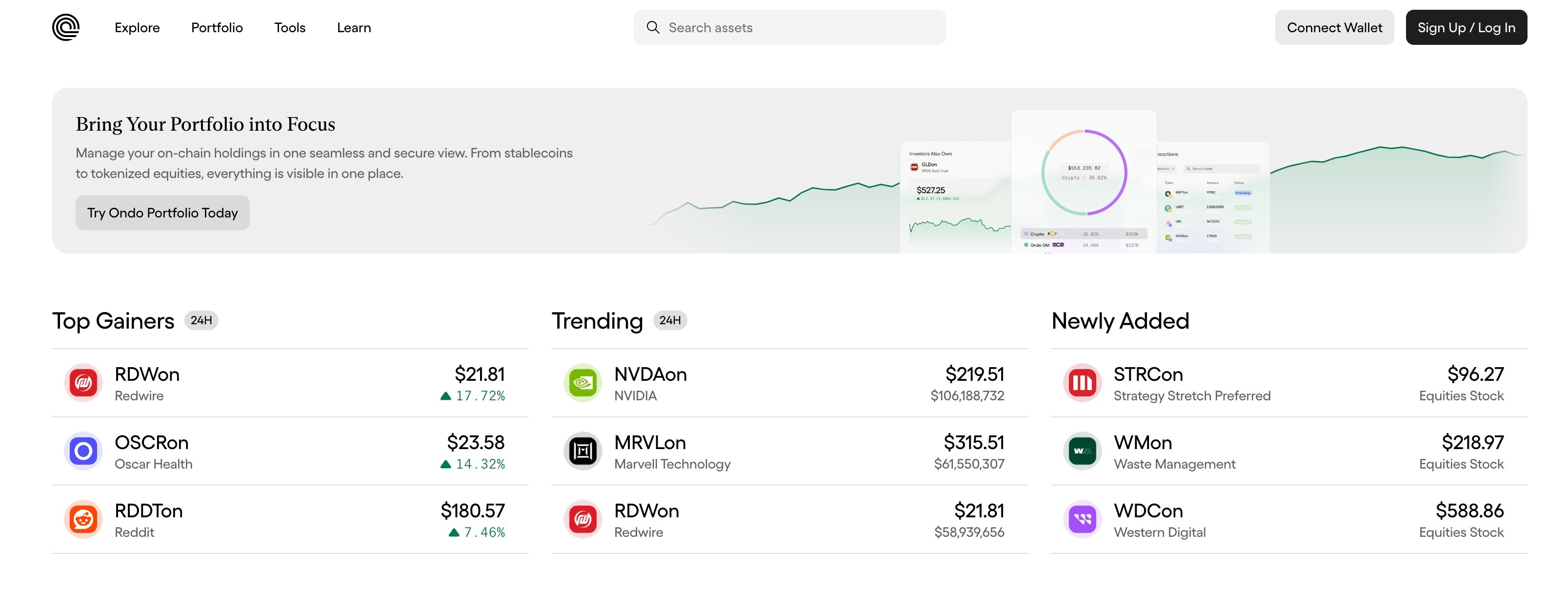Open the Portfolio menu
1568x589 pixels.
pos(217,27)
